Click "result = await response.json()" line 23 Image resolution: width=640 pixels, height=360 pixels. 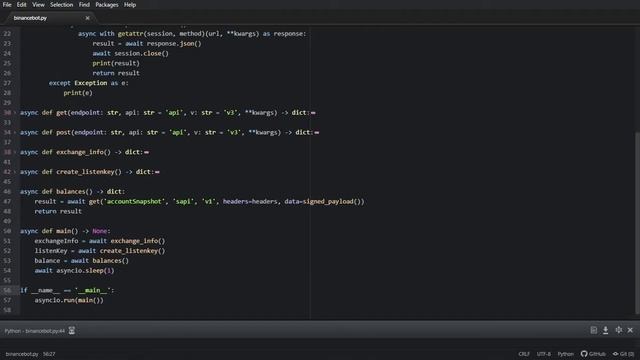[147, 44]
